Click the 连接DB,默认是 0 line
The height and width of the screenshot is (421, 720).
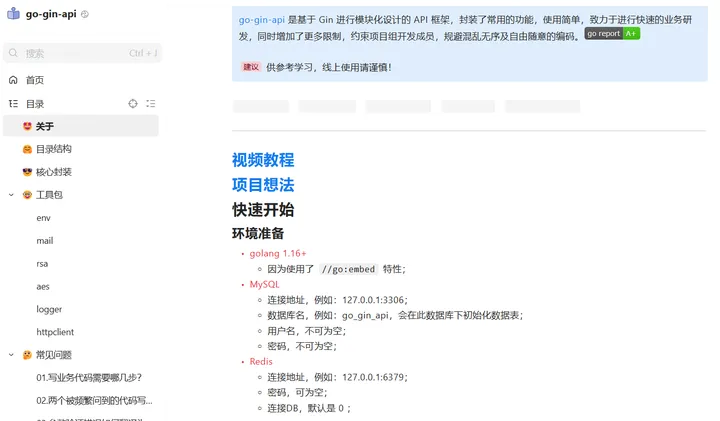[309, 408]
